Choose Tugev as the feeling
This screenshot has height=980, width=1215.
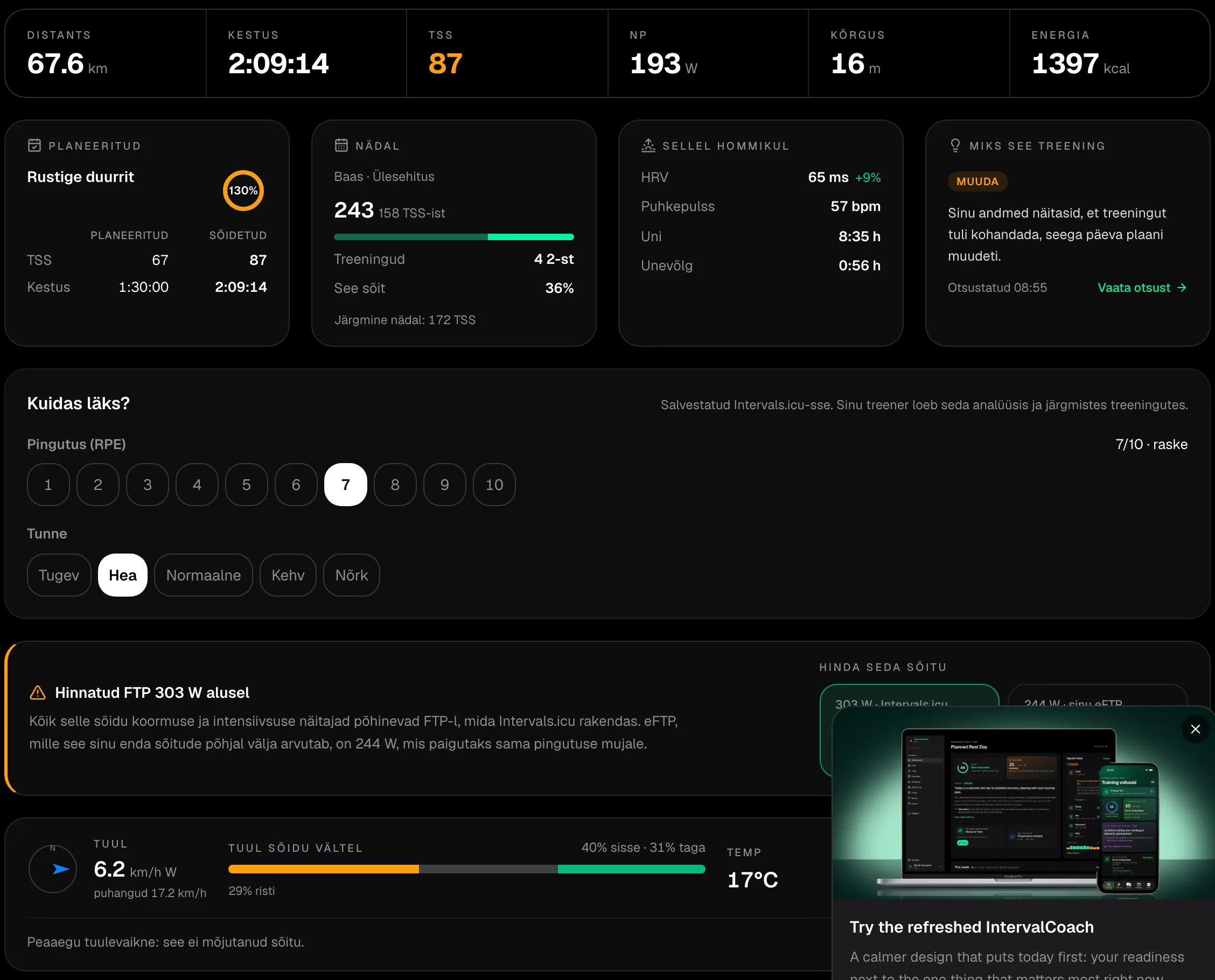(x=59, y=575)
